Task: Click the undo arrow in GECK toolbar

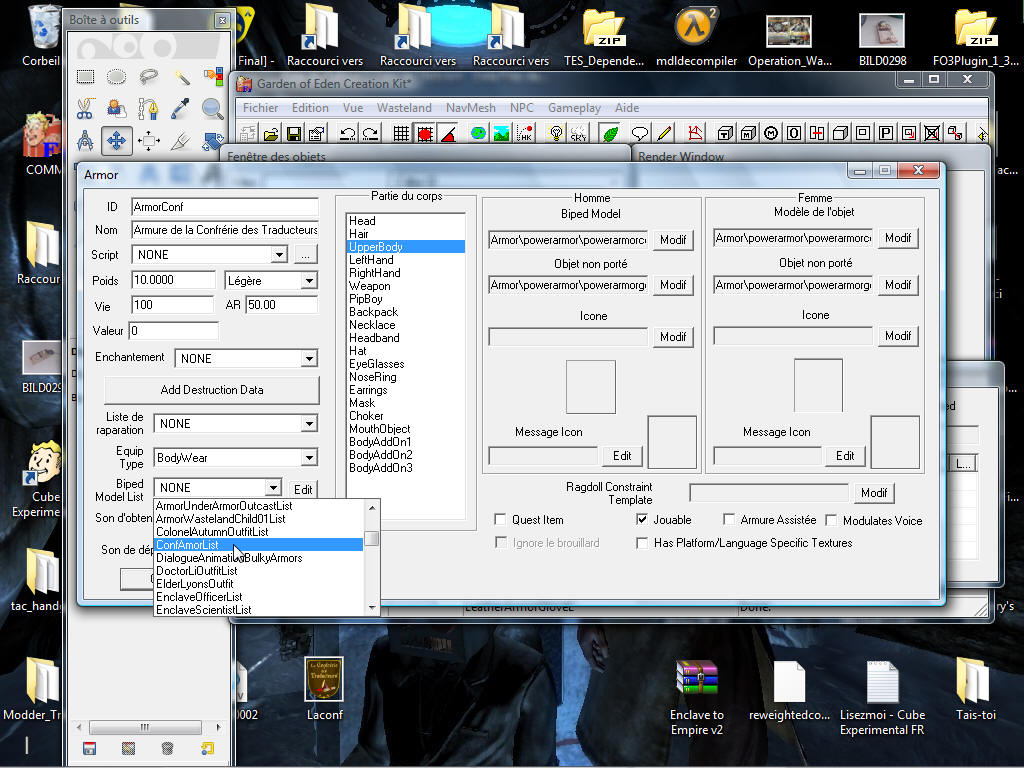Action: [x=347, y=134]
